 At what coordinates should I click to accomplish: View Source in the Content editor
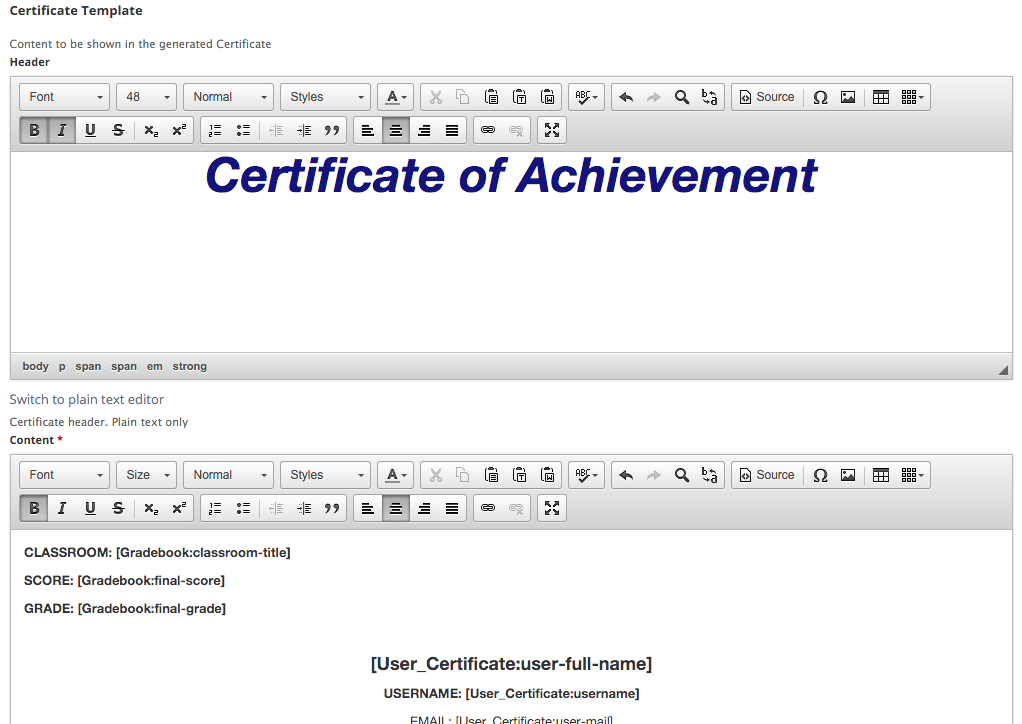click(x=768, y=475)
